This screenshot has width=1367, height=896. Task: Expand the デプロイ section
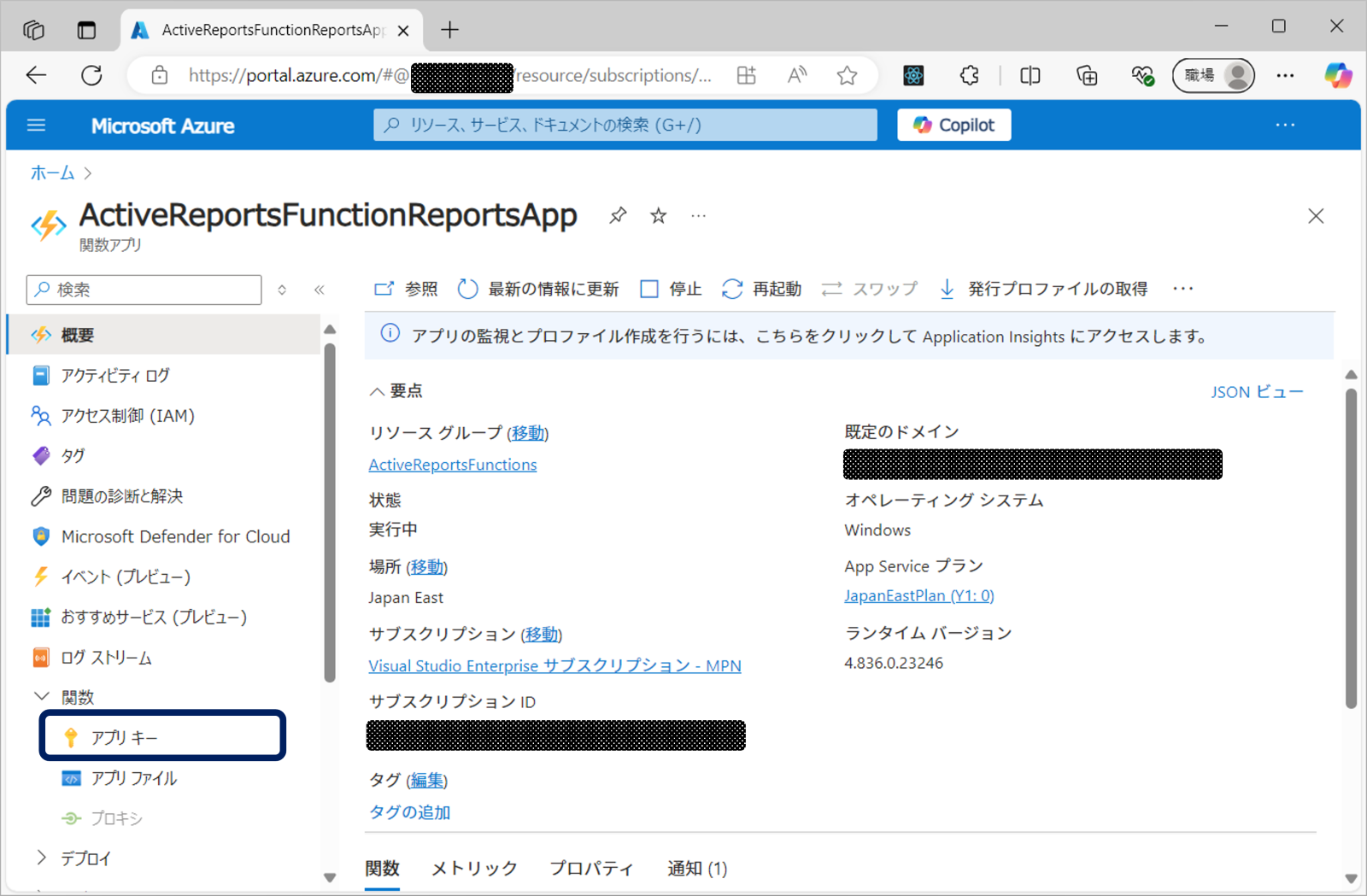pos(41,858)
